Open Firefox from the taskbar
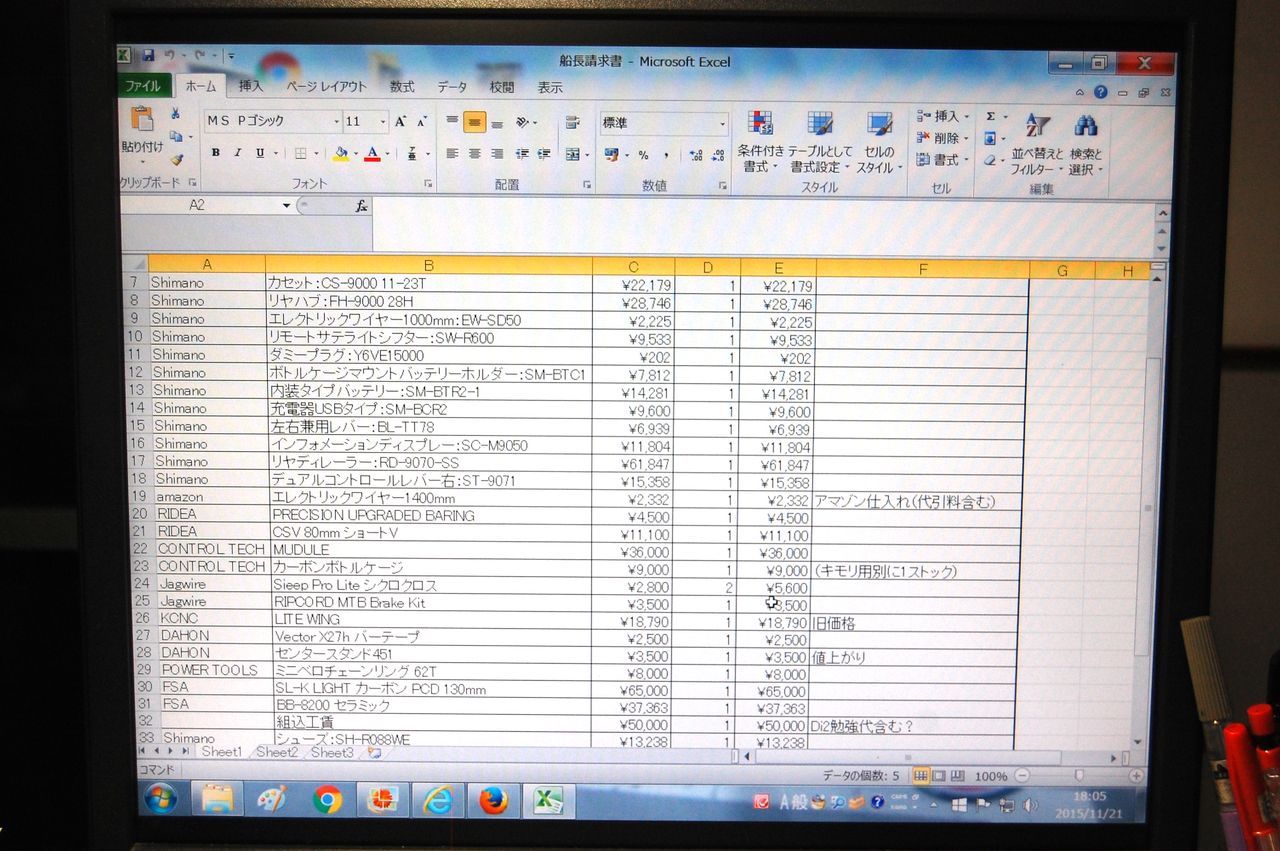 (x=493, y=800)
